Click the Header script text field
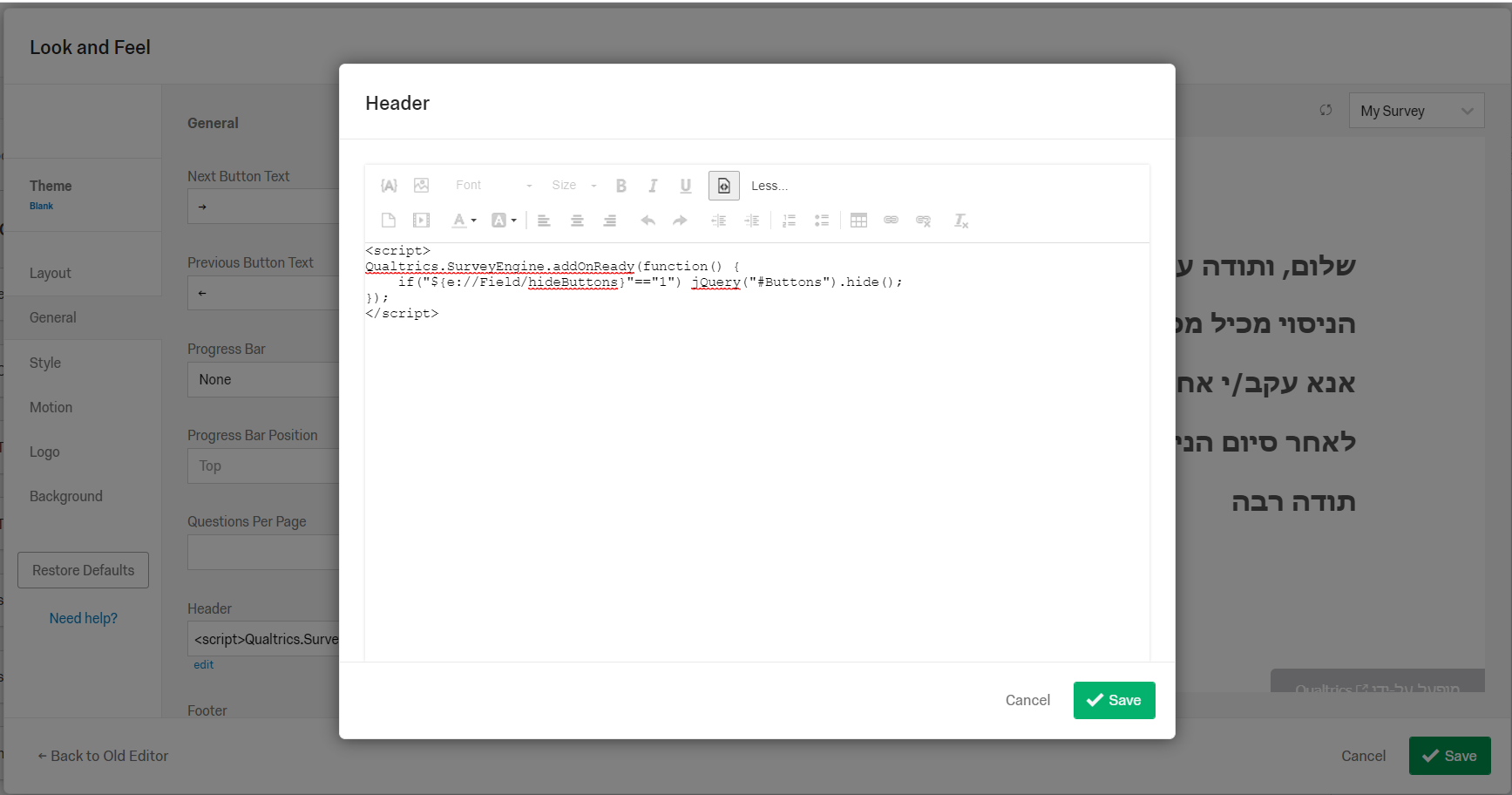 click(263, 639)
